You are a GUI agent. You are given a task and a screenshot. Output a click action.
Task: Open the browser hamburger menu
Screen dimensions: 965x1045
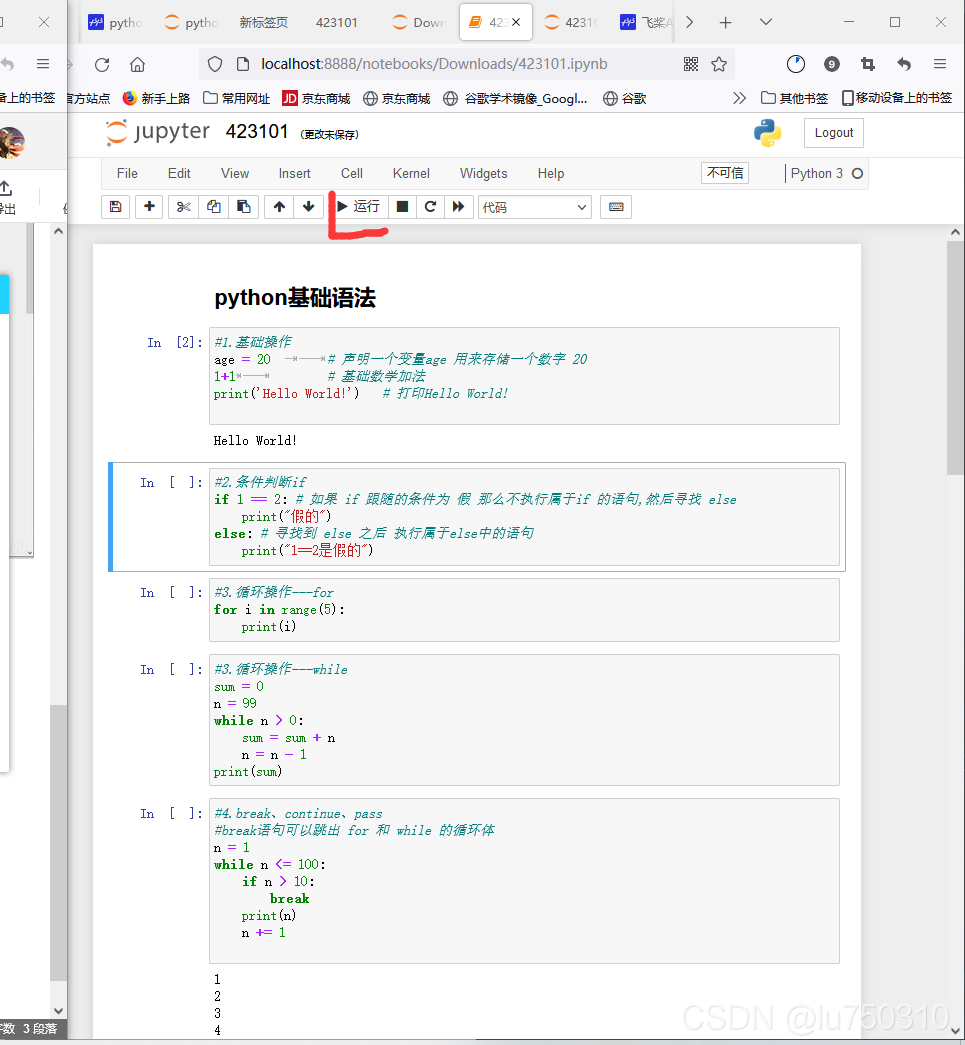pyautogui.click(x=940, y=64)
